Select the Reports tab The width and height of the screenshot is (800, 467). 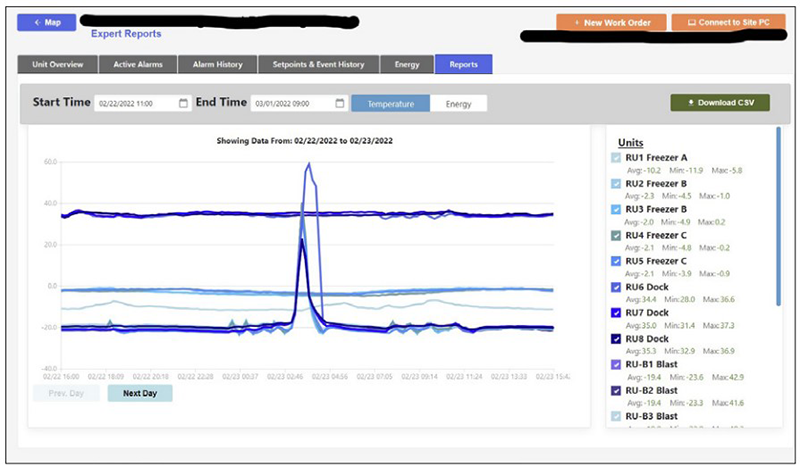coord(463,64)
